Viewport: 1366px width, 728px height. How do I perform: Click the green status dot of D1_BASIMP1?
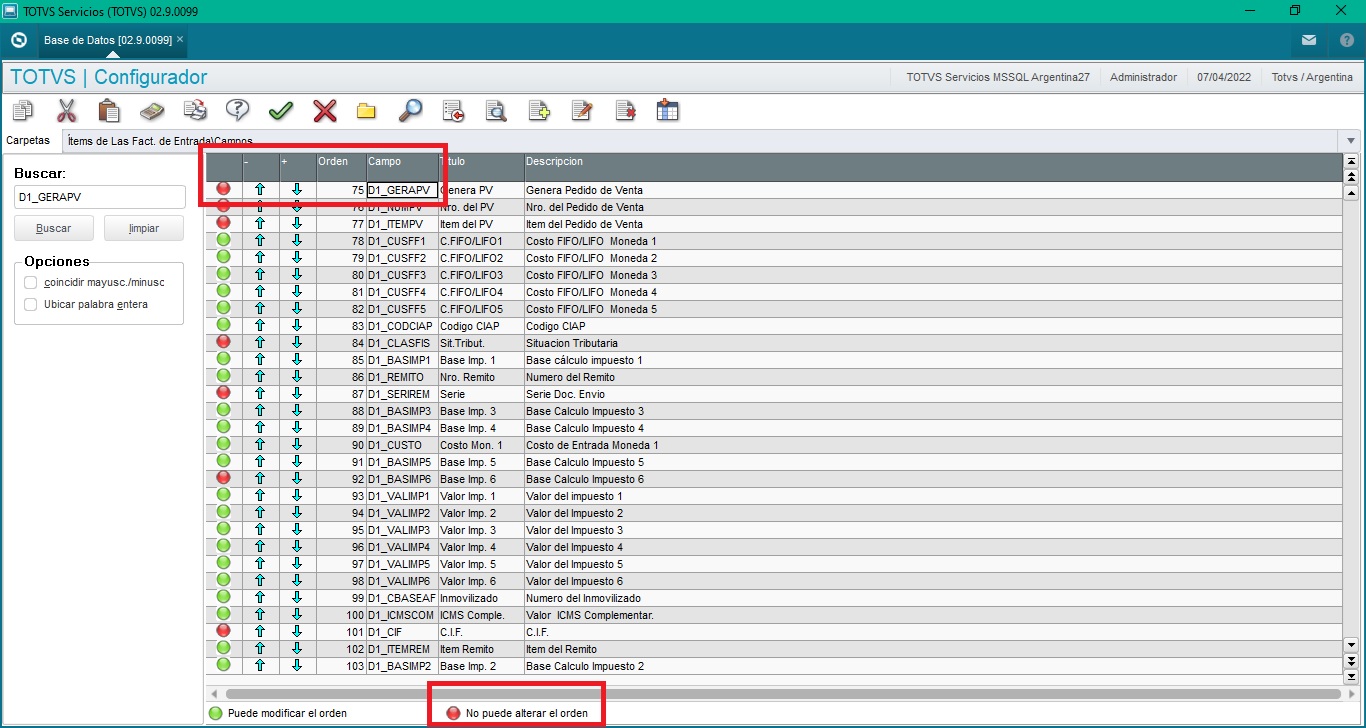[223, 359]
